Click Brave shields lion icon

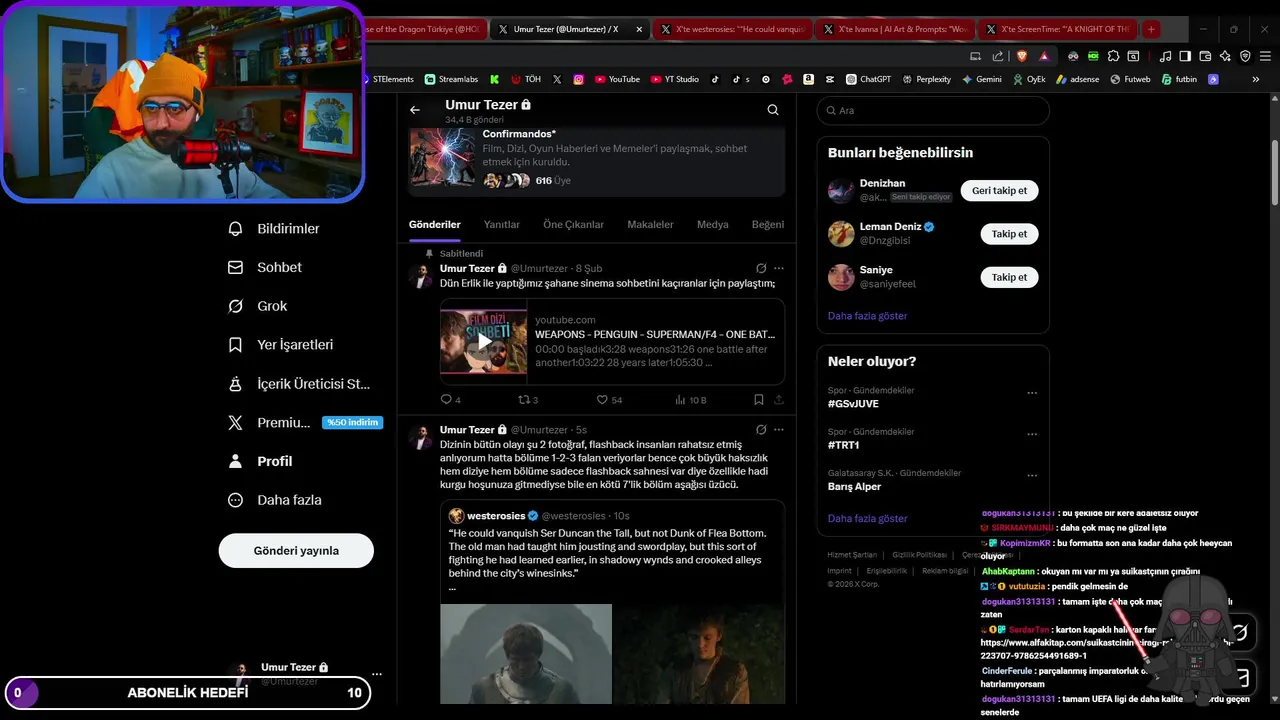click(x=1022, y=56)
